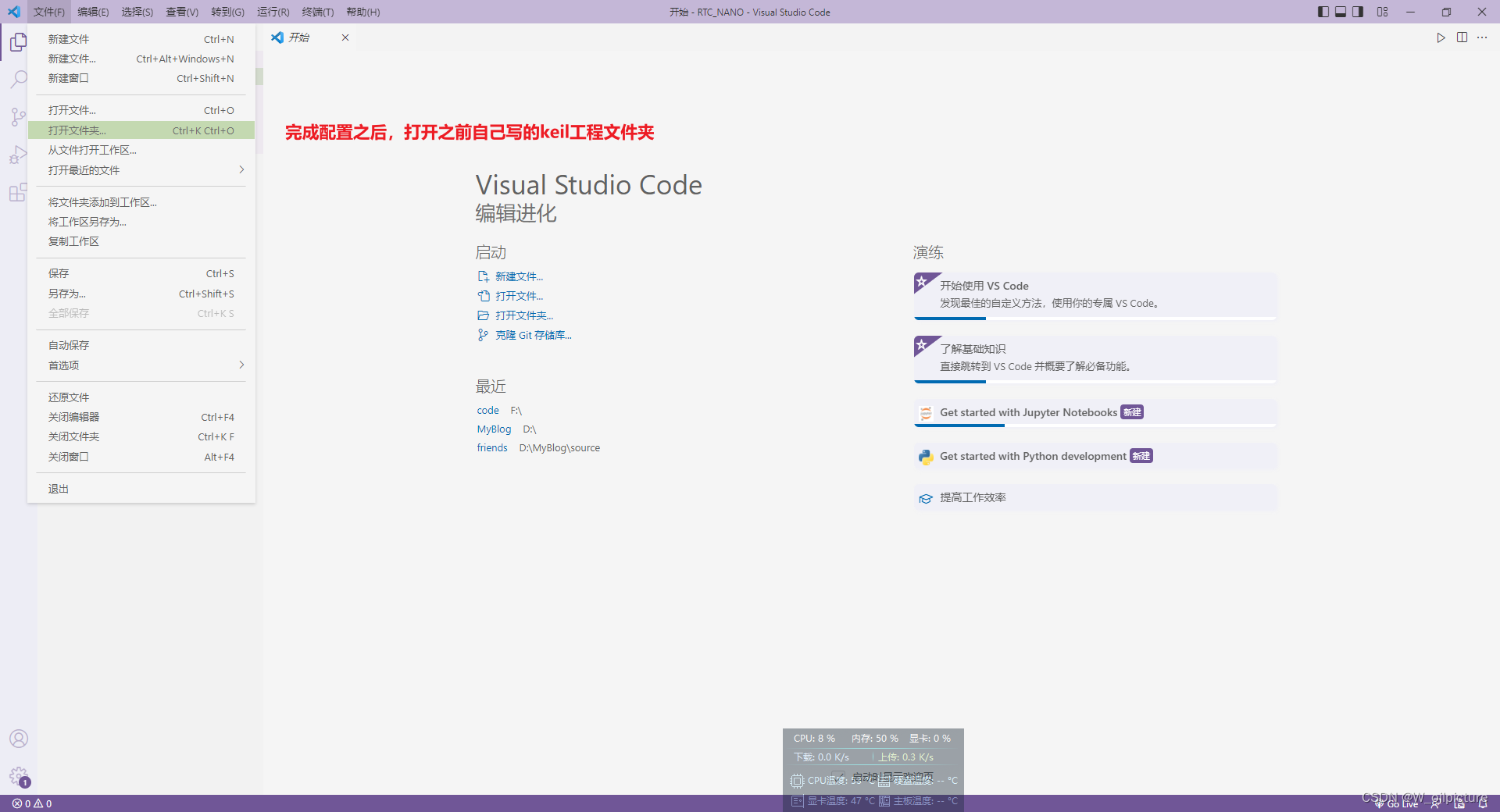The width and height of the screenshot is (1500, 812).
Task: Open the Customize Layout icon
Action: 1383,12
